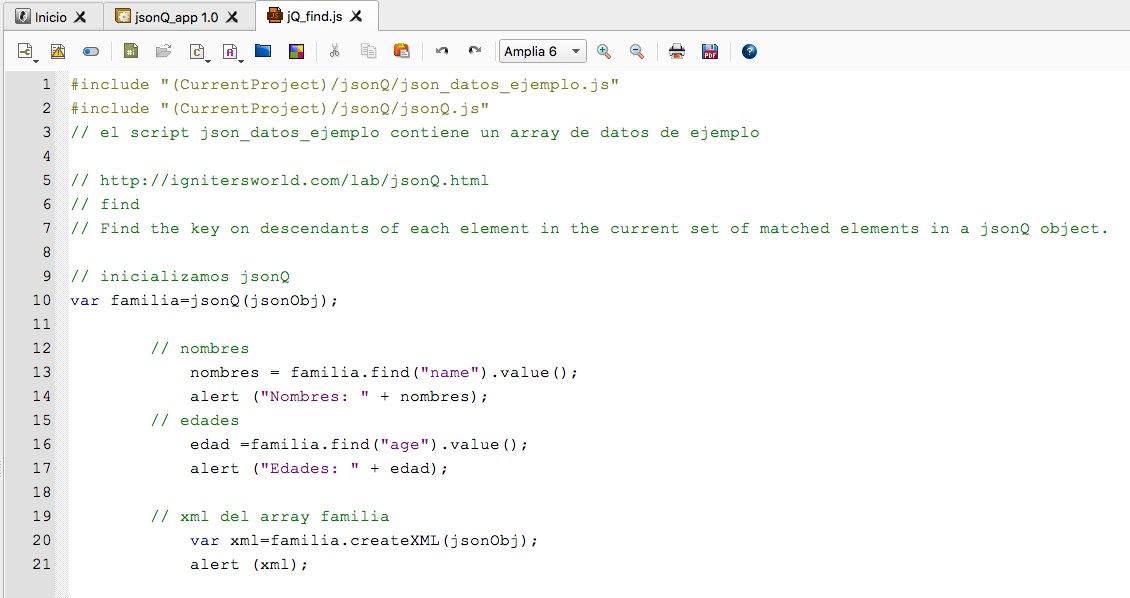Click the 'alert ("Nombres: " + nombres);' line
Screen dimensions: 1130x598
(339, 396)
